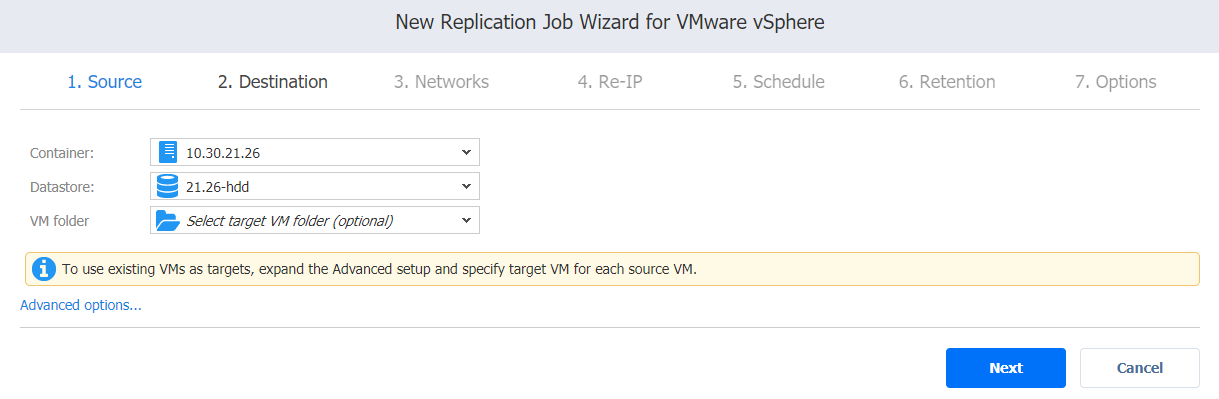
Task: Click the New Replication Job Wizard title
Action: pyautogui.click(x=610, y=22)
